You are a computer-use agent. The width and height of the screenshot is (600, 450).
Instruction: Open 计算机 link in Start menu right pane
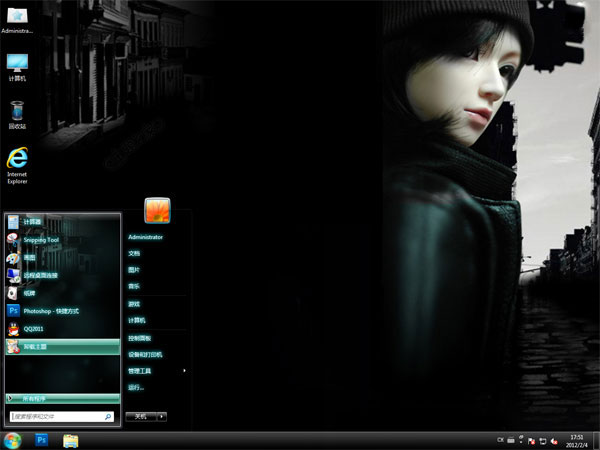137,321
